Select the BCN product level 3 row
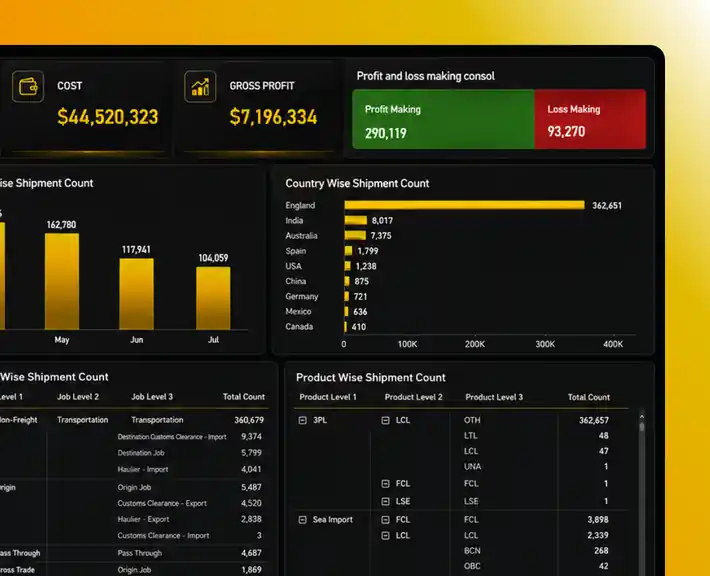This screenshot has height=576, width=710. click(x=472, y=551)
